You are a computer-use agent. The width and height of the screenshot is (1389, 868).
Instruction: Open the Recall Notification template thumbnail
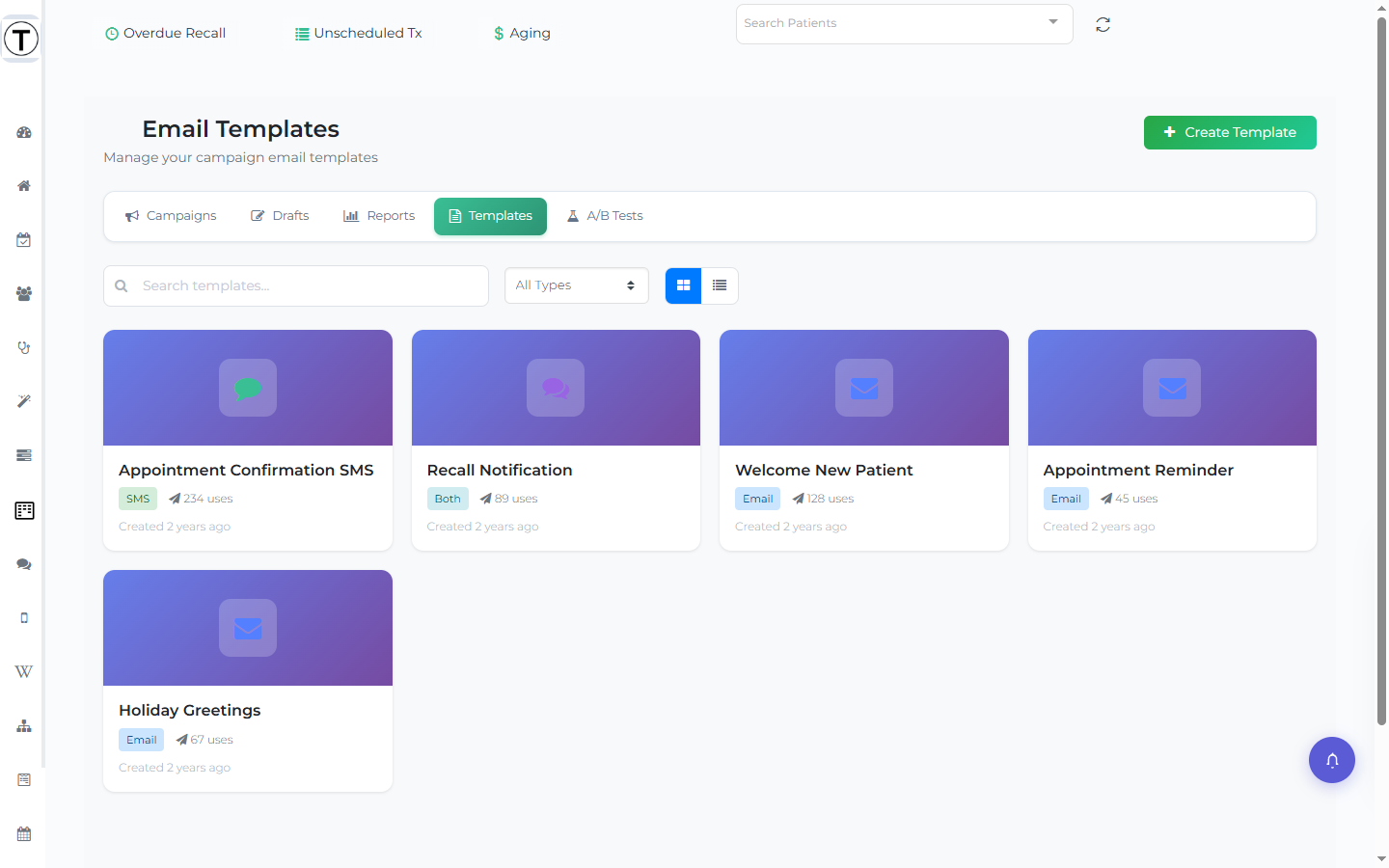pyautogui.click(x=556, y=388)
